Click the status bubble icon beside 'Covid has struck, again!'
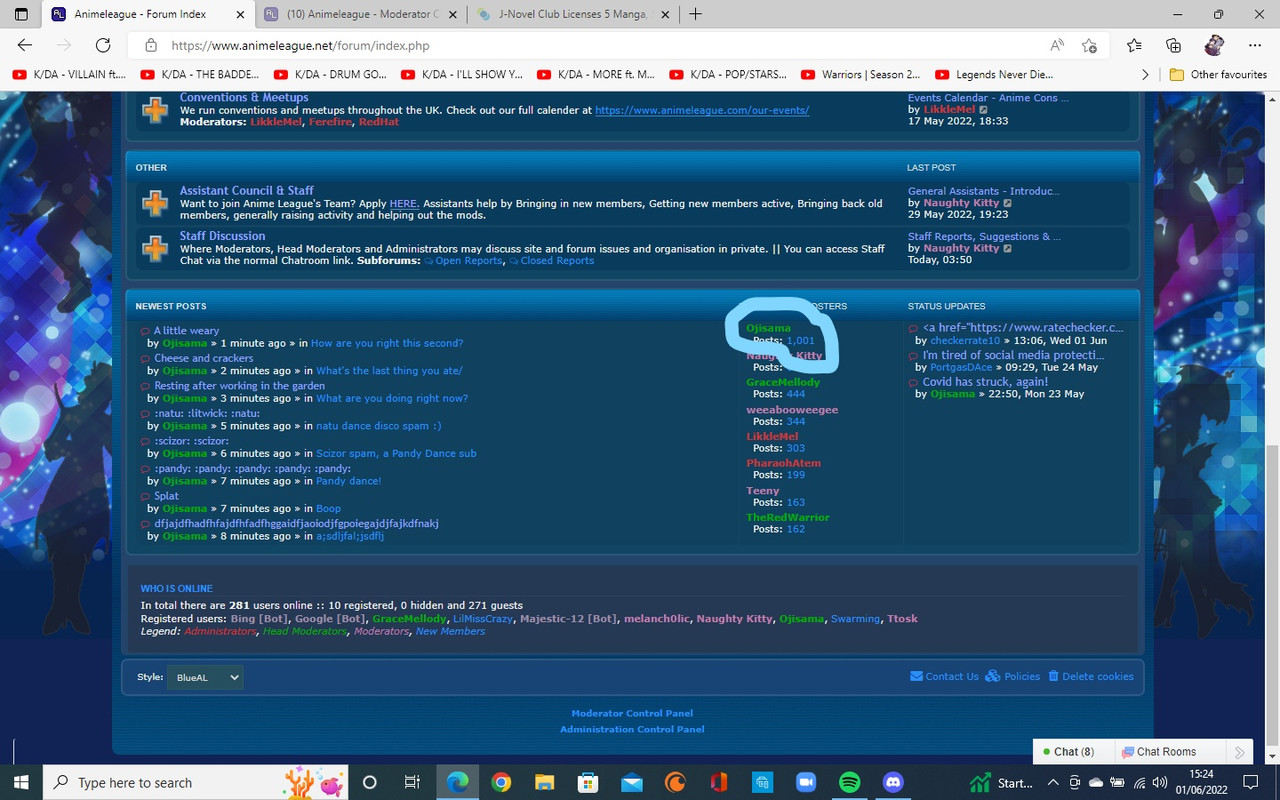Image resolution: width=1280 pixels, height=800 pixels. coord(913,382)
